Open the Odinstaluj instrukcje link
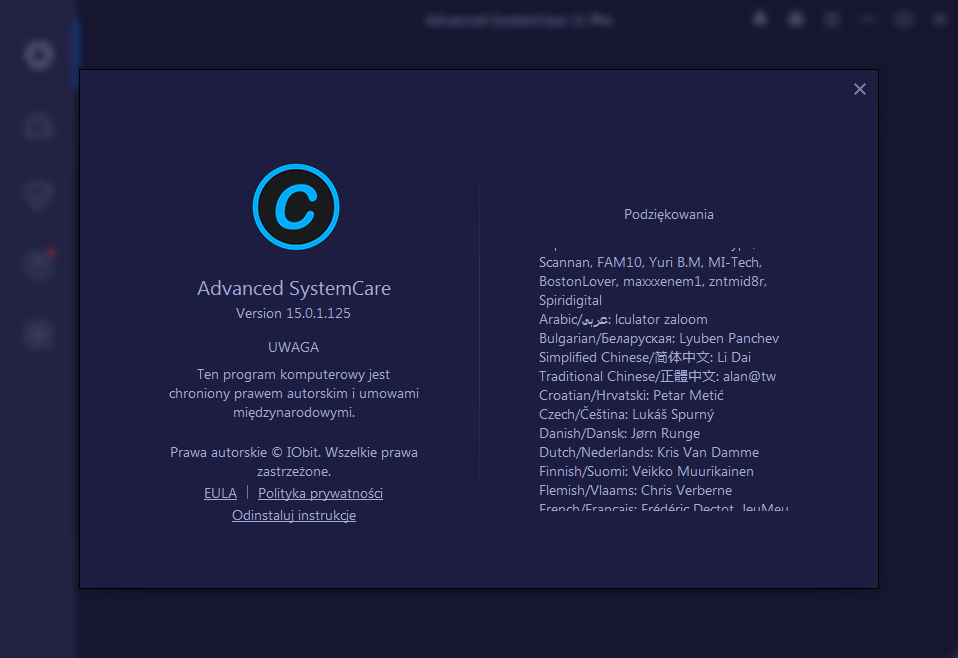This screenshot has width=958, height=658. (294, 515)
